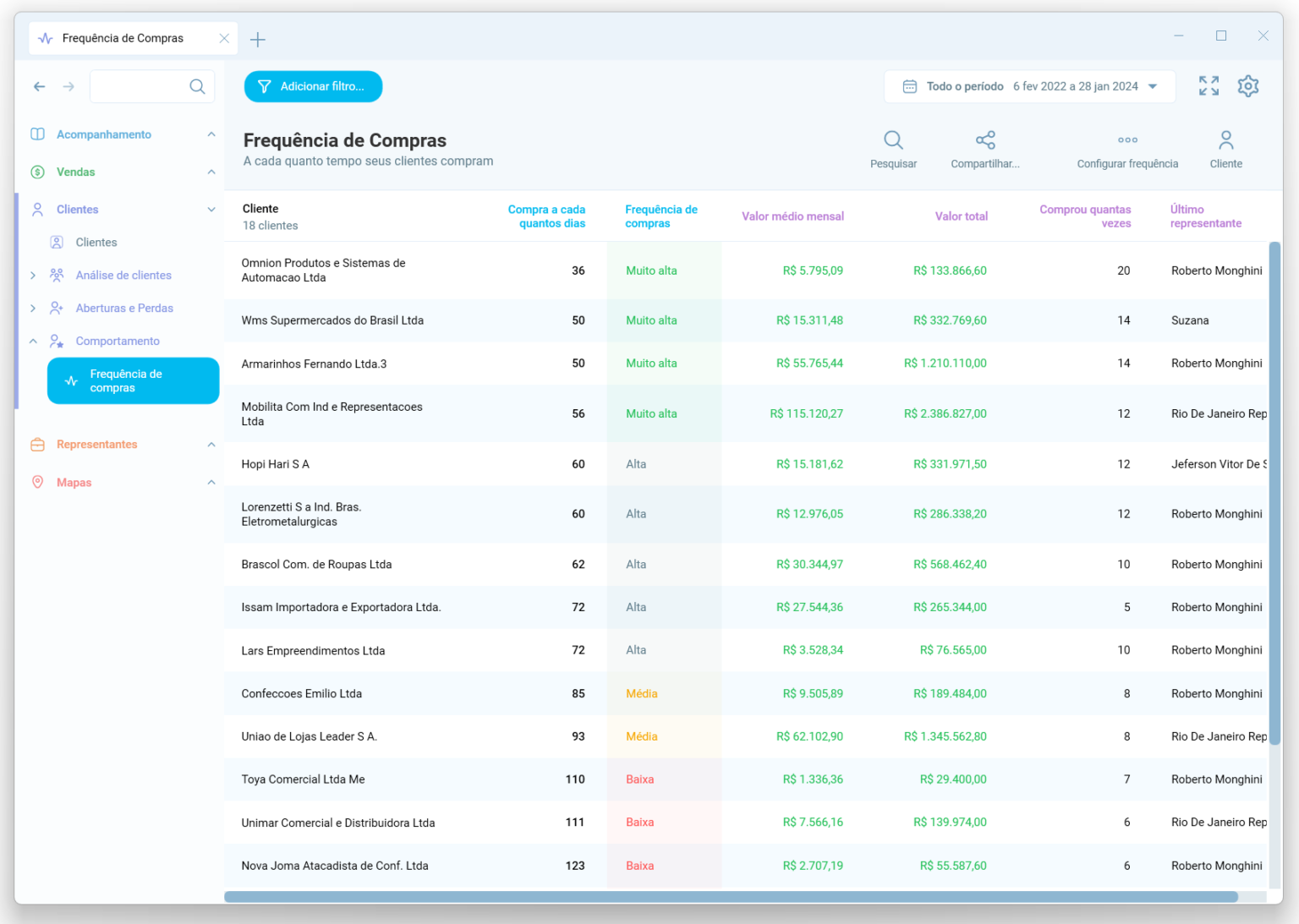Click the horizontal scrollbar below the table
This screenshot has height=924, width=1299.
pyautogui.click(x=731, y=897)
